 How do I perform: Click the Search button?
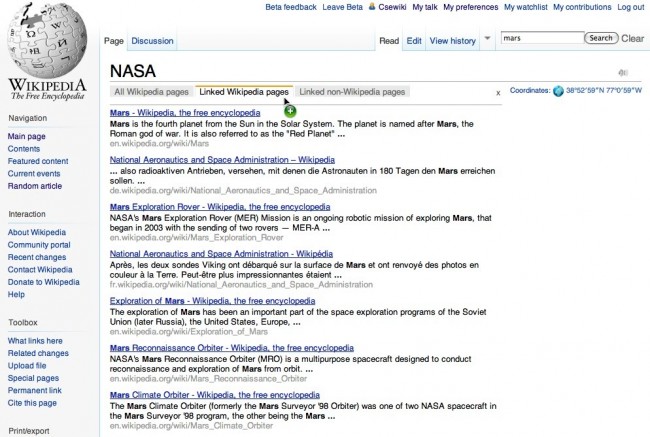pyautogui.click(x=601, y=38)
